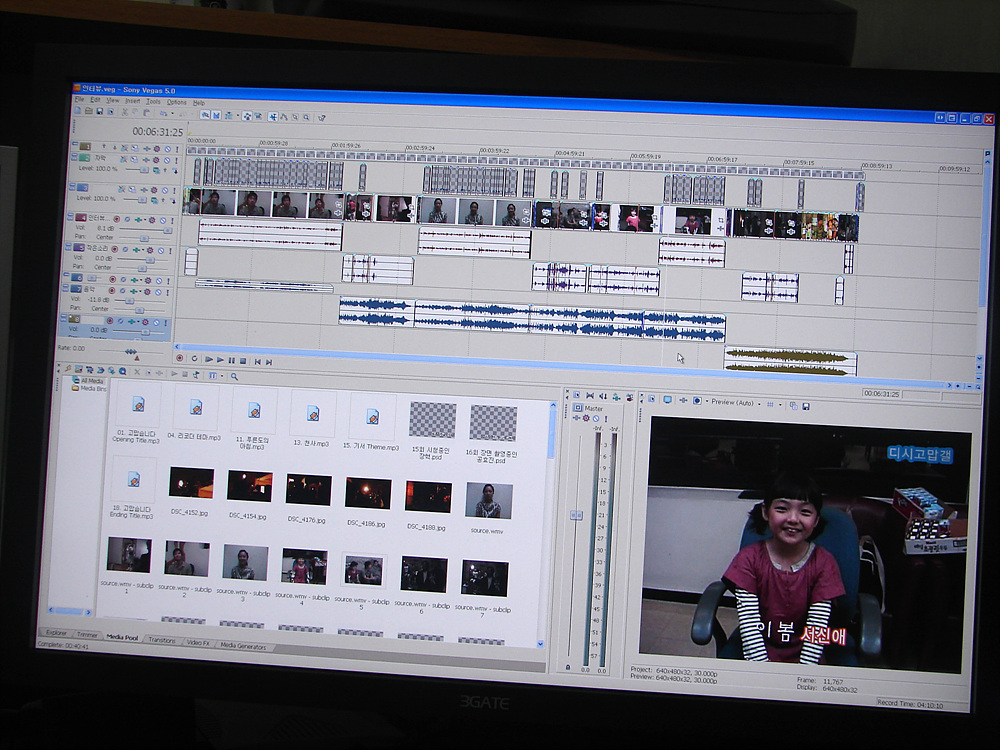Open Track FX on audio track 4

coord(138,220)
